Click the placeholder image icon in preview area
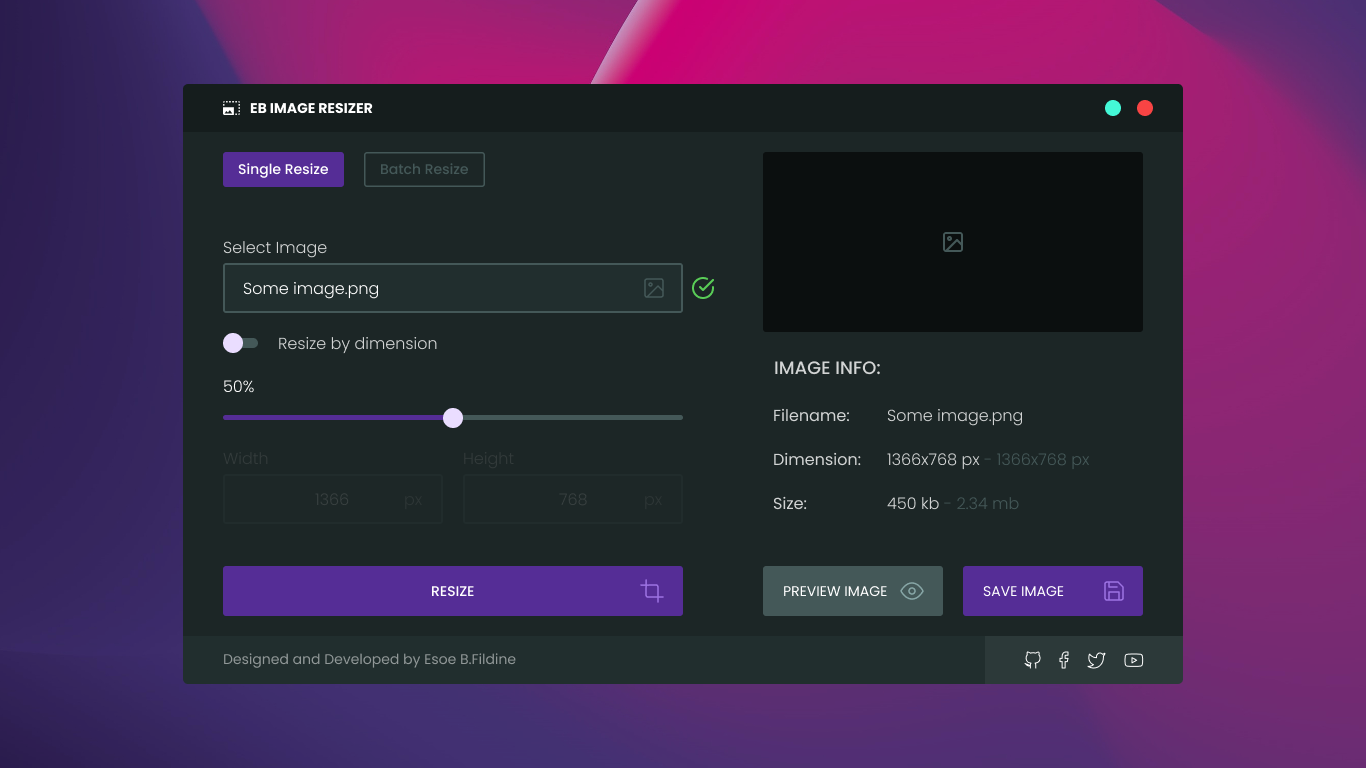Viewport: 1366px width, 768px height. [953, 242]
